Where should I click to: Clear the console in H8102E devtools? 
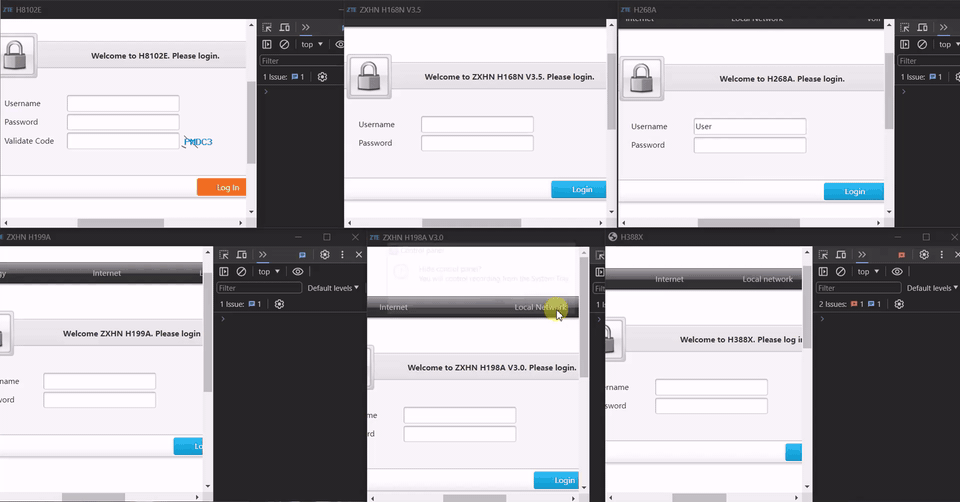click(284, 44)
